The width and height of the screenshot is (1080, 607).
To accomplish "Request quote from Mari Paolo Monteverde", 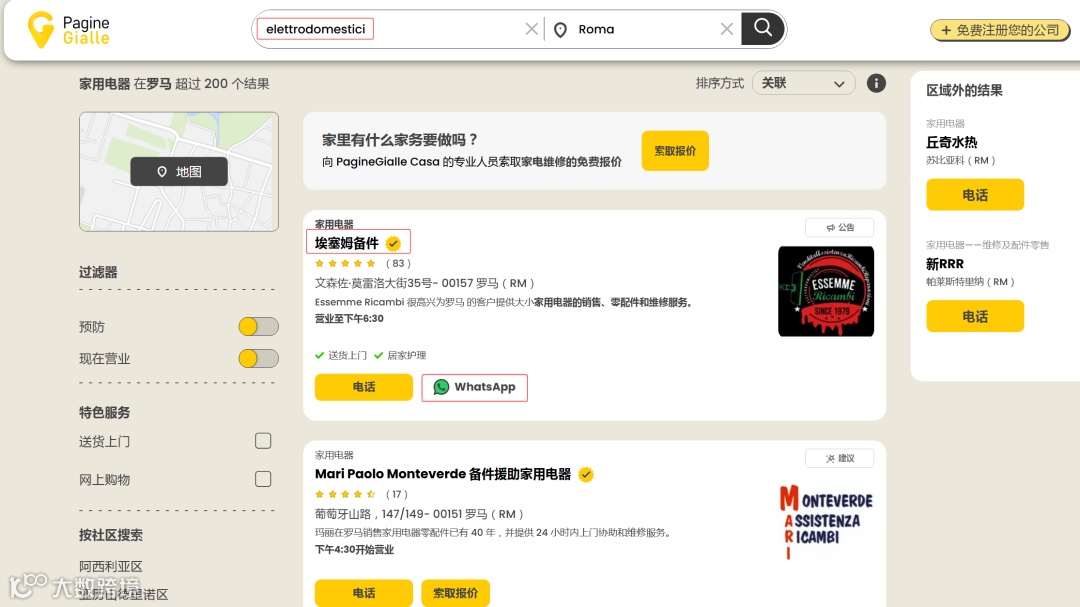I will pos(455,593).
